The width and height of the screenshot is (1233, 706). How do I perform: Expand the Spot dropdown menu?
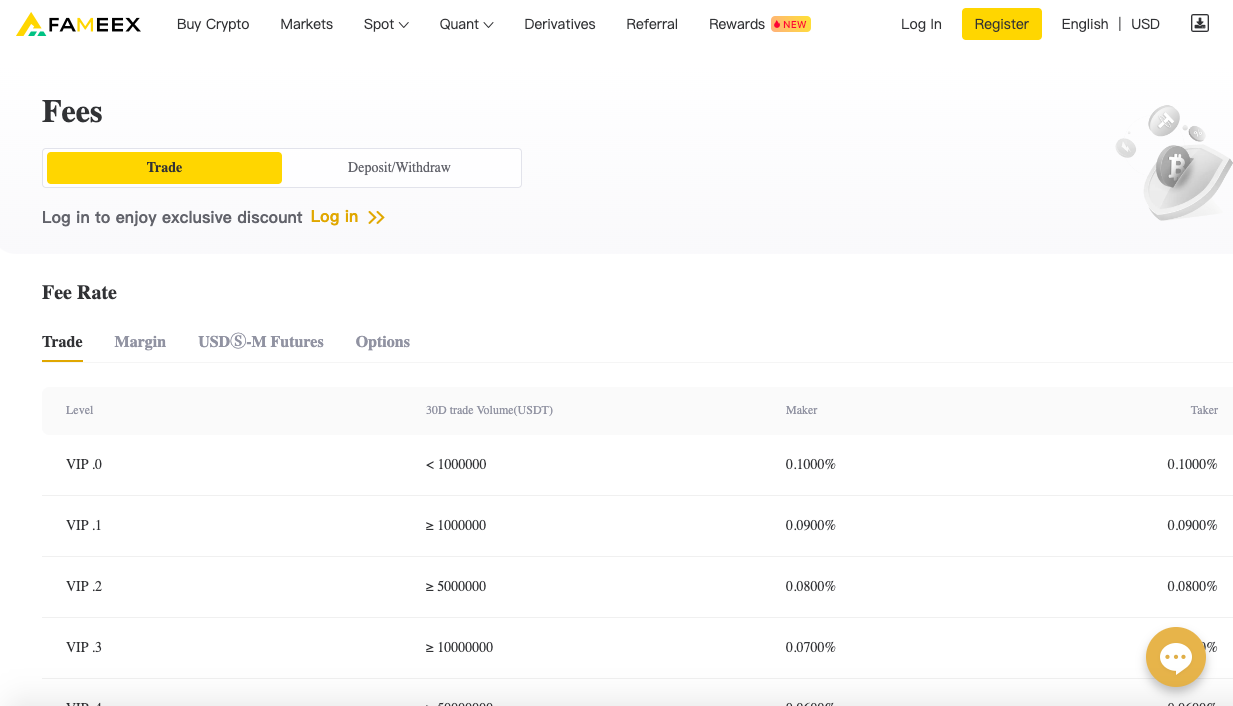pos(386,24)
